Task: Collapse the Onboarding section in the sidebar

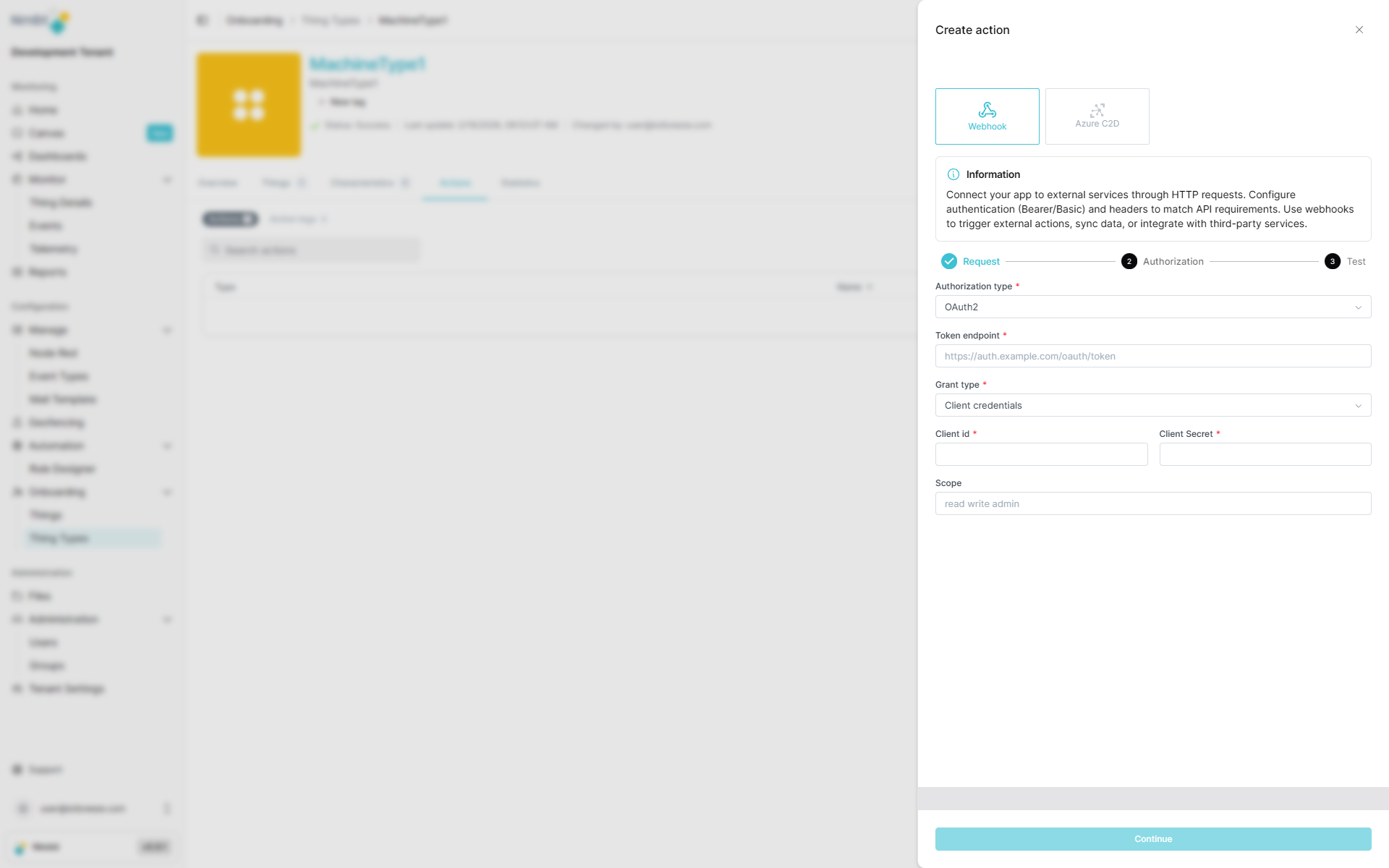Action: (168, 492)
